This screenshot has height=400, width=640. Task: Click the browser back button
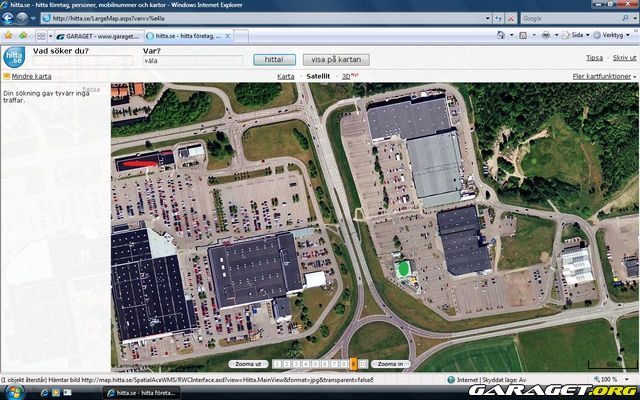8,18
